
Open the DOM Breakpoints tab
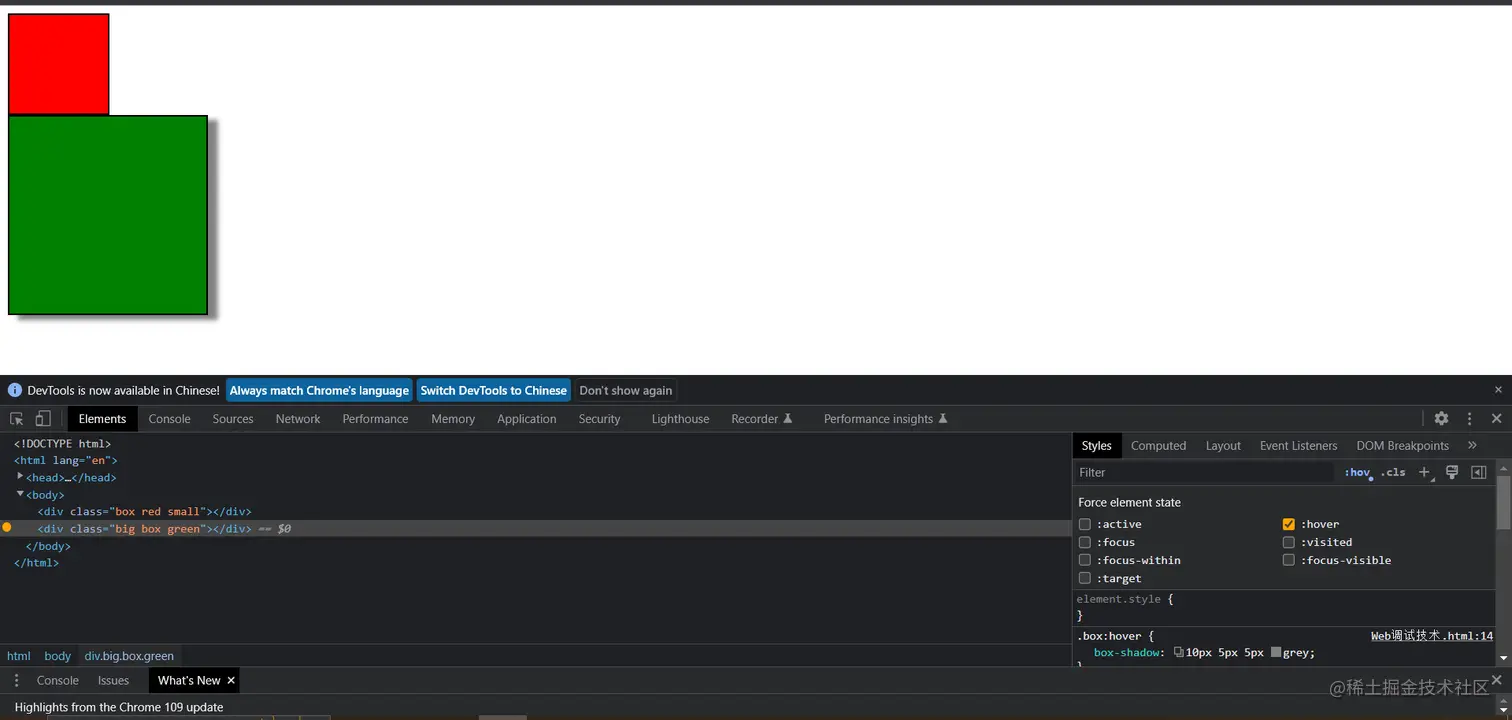[1402, 445]
